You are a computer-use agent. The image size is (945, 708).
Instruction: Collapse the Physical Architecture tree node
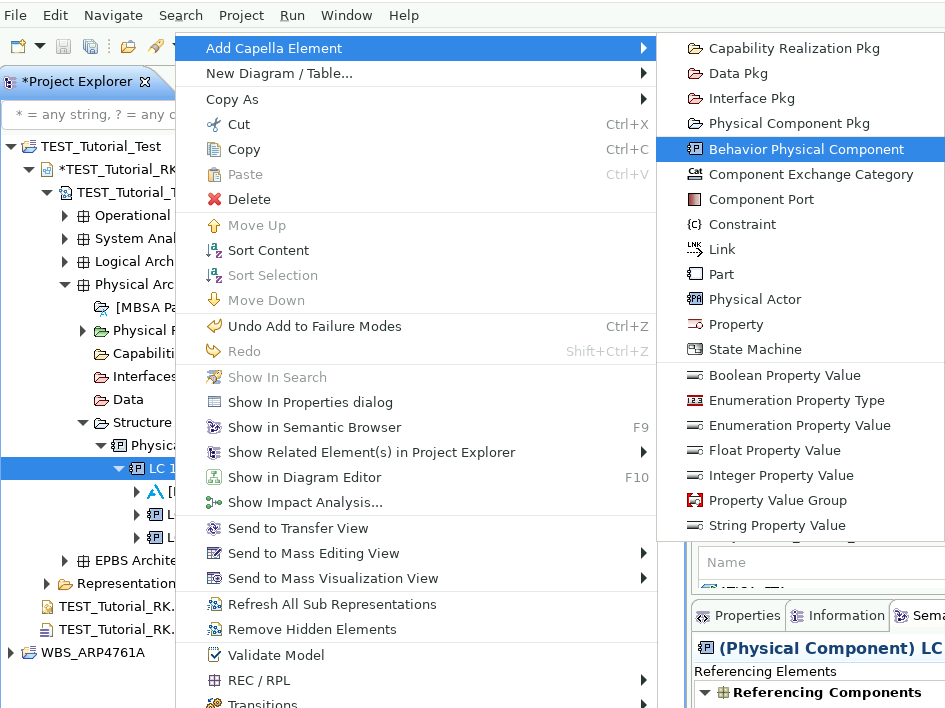coord(65,284)
